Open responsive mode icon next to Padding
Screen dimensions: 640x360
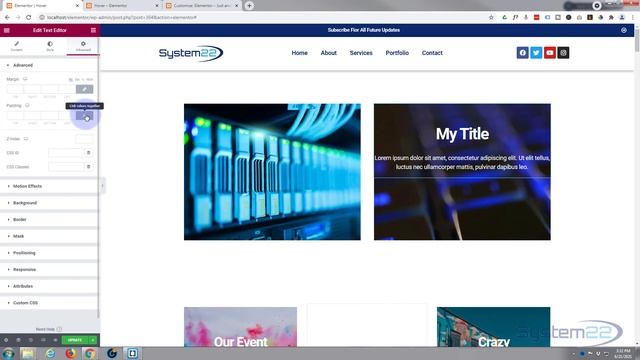click(27, 105)
